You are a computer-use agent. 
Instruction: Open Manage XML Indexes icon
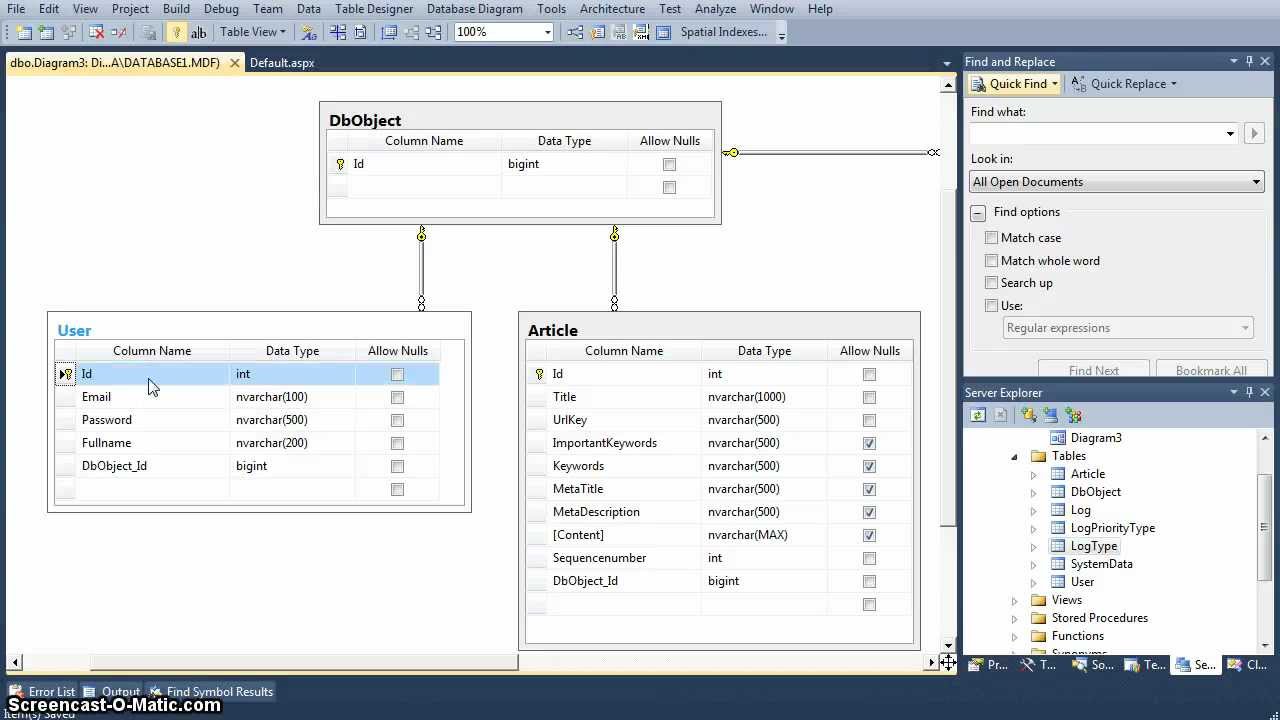click(x=641, y=32)
